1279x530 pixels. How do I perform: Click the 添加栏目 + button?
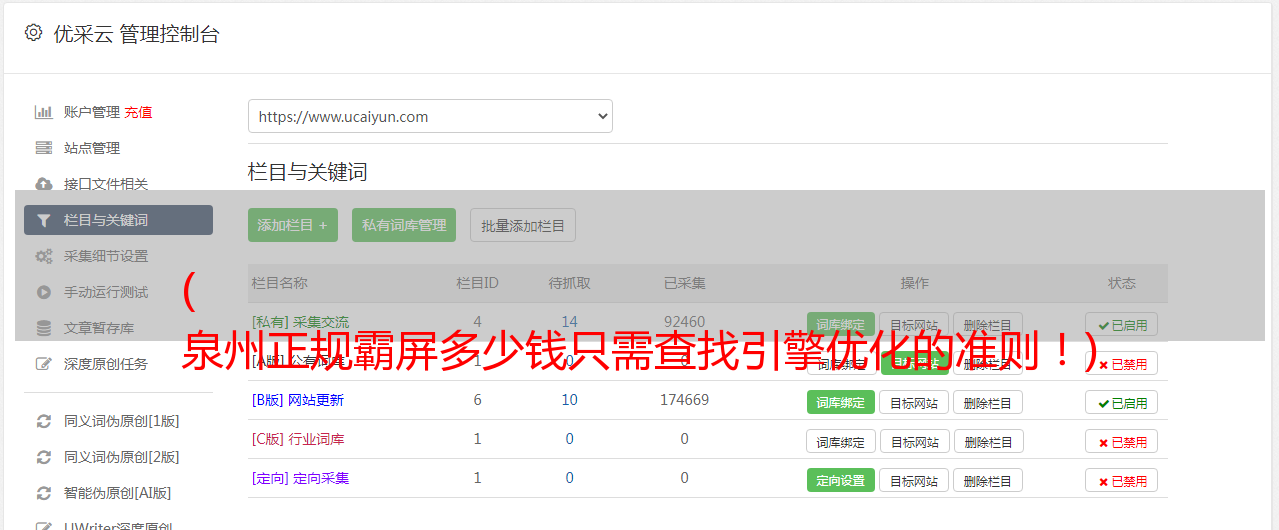[x=293, y=225]
